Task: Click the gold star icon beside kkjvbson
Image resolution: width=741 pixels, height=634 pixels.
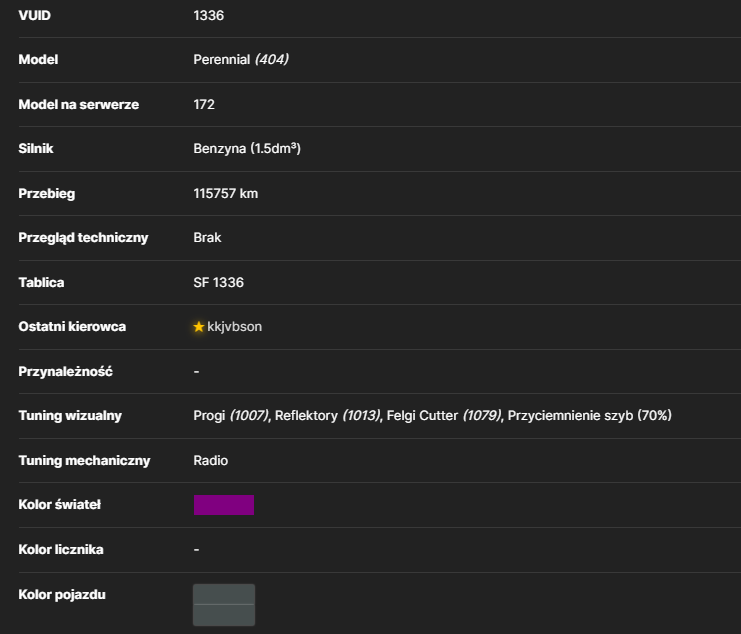Action: pos(198,327)
